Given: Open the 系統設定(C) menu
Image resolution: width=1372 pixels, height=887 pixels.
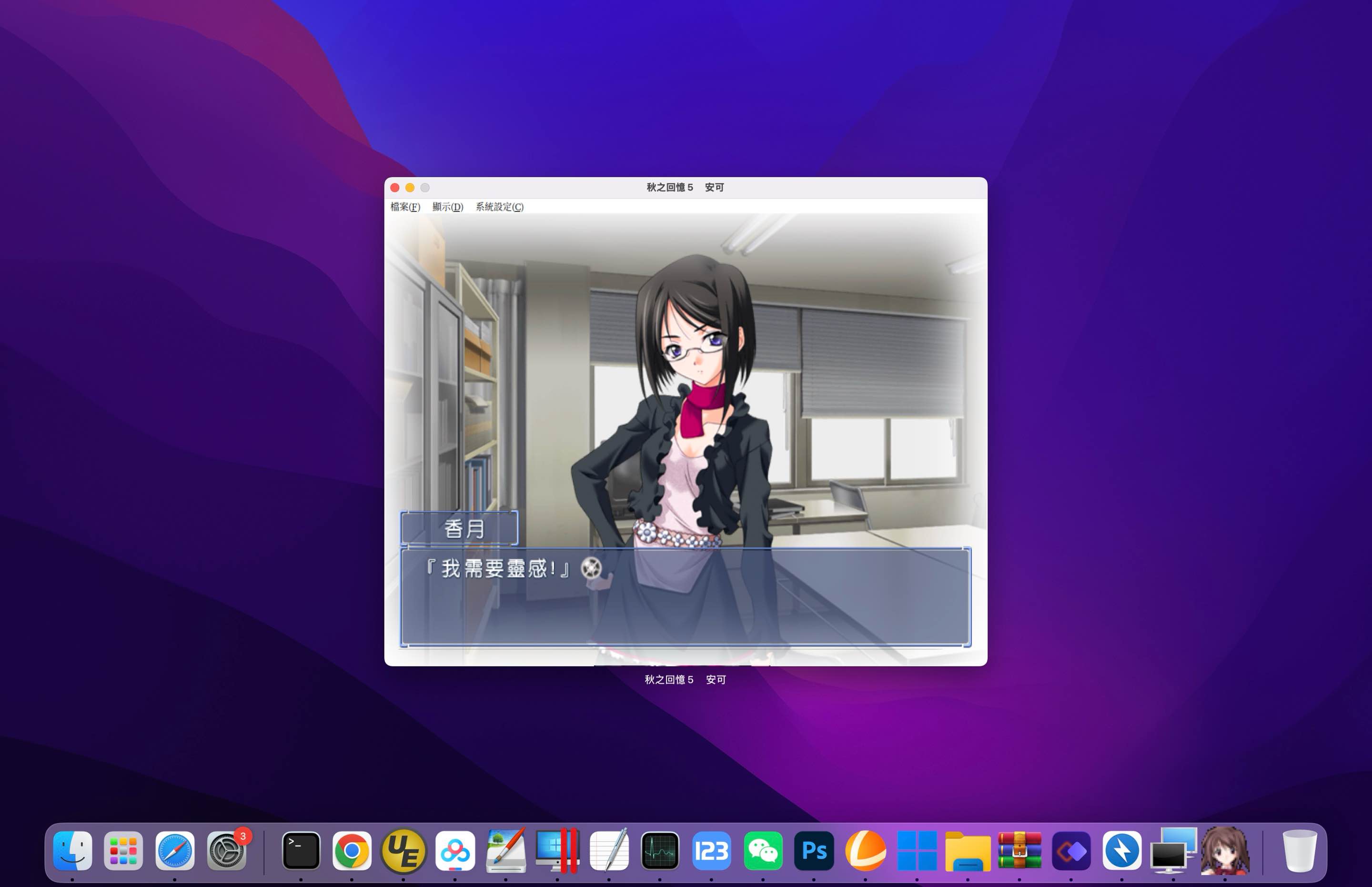Looking at the screenshot, I should (499, 207).
